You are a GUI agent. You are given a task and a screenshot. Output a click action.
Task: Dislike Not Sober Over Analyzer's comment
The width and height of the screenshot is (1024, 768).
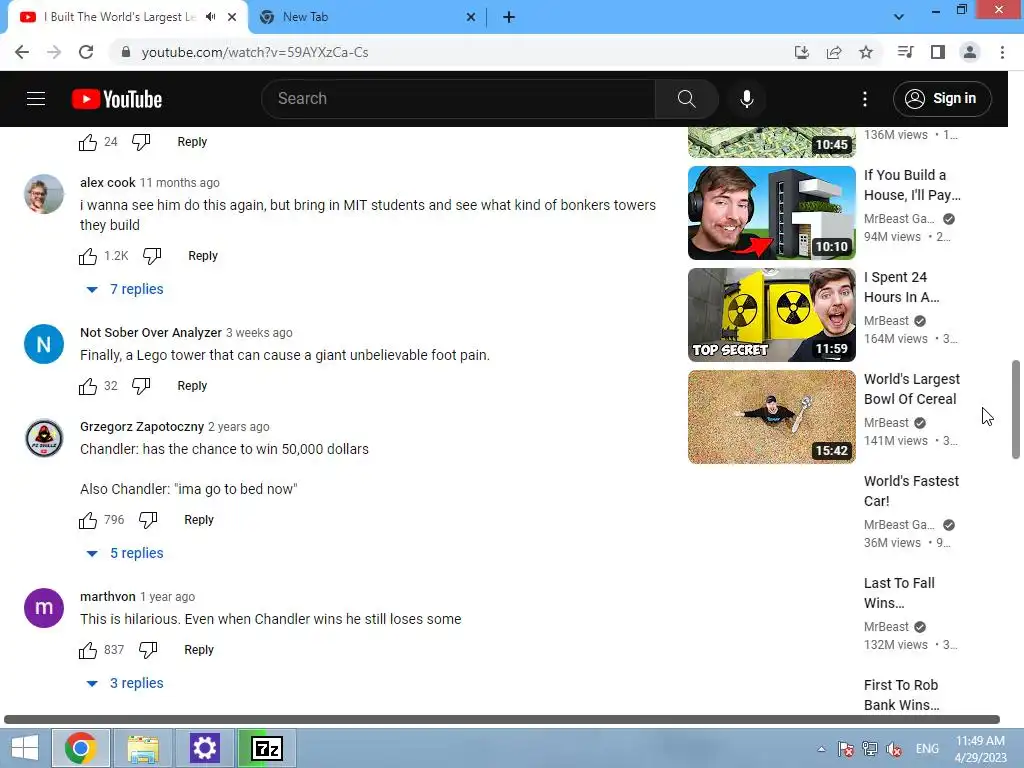(x=141, y=386)
